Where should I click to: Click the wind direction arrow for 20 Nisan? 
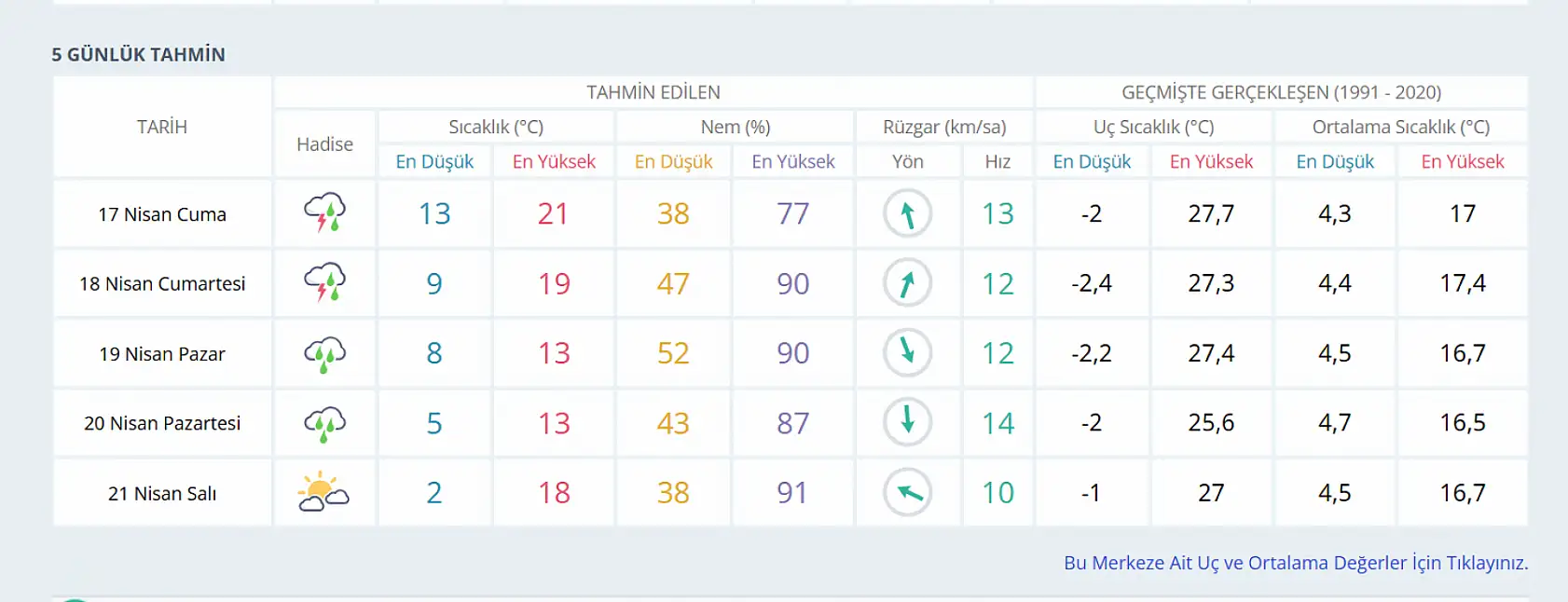(907, 422)
